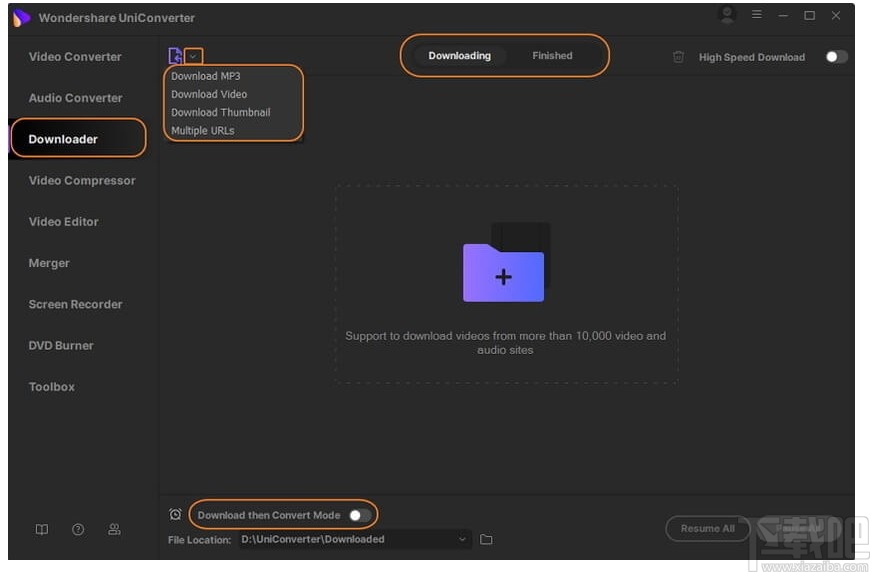Screen dimensions: 872x572
Task: Open the output folder icon
Action: [x=486, y=539]
